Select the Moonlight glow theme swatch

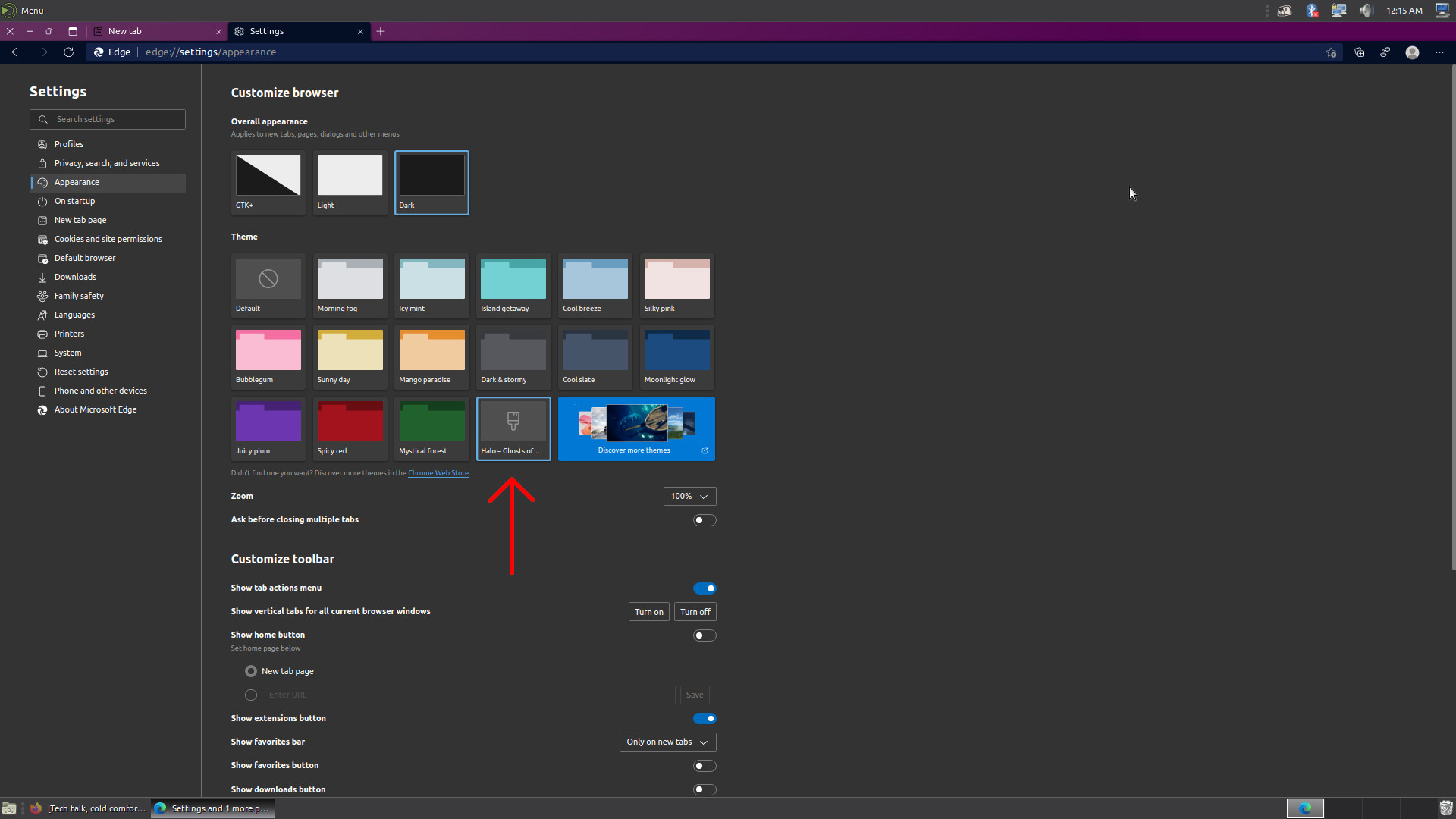pos(677,357)
